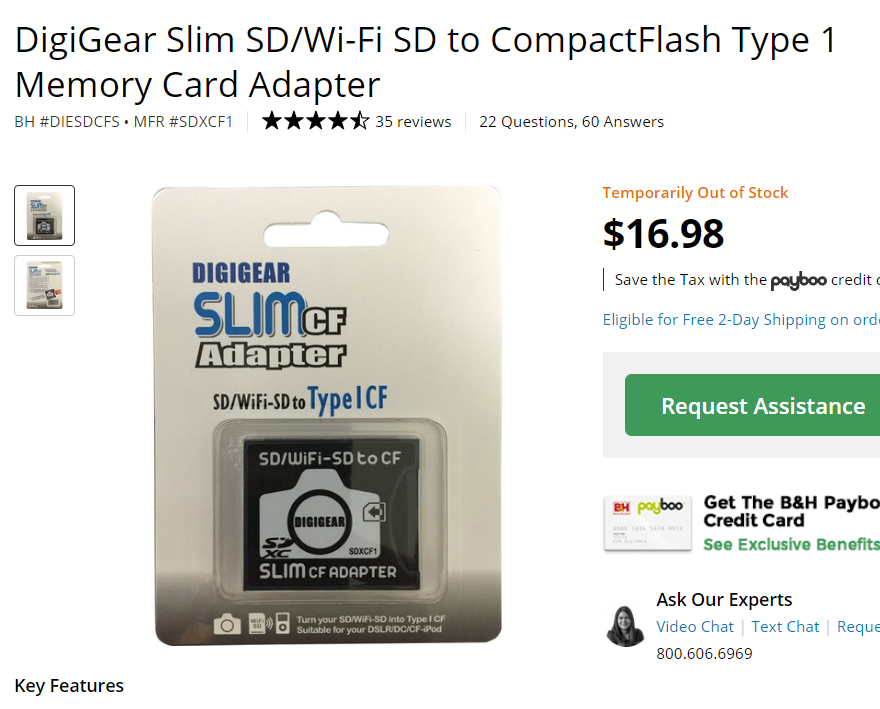The height and width of the screenshot is (709, 880).
Task: Click the expert representative avatar photo
Action: pyautogui.click(x=625, y=626)
